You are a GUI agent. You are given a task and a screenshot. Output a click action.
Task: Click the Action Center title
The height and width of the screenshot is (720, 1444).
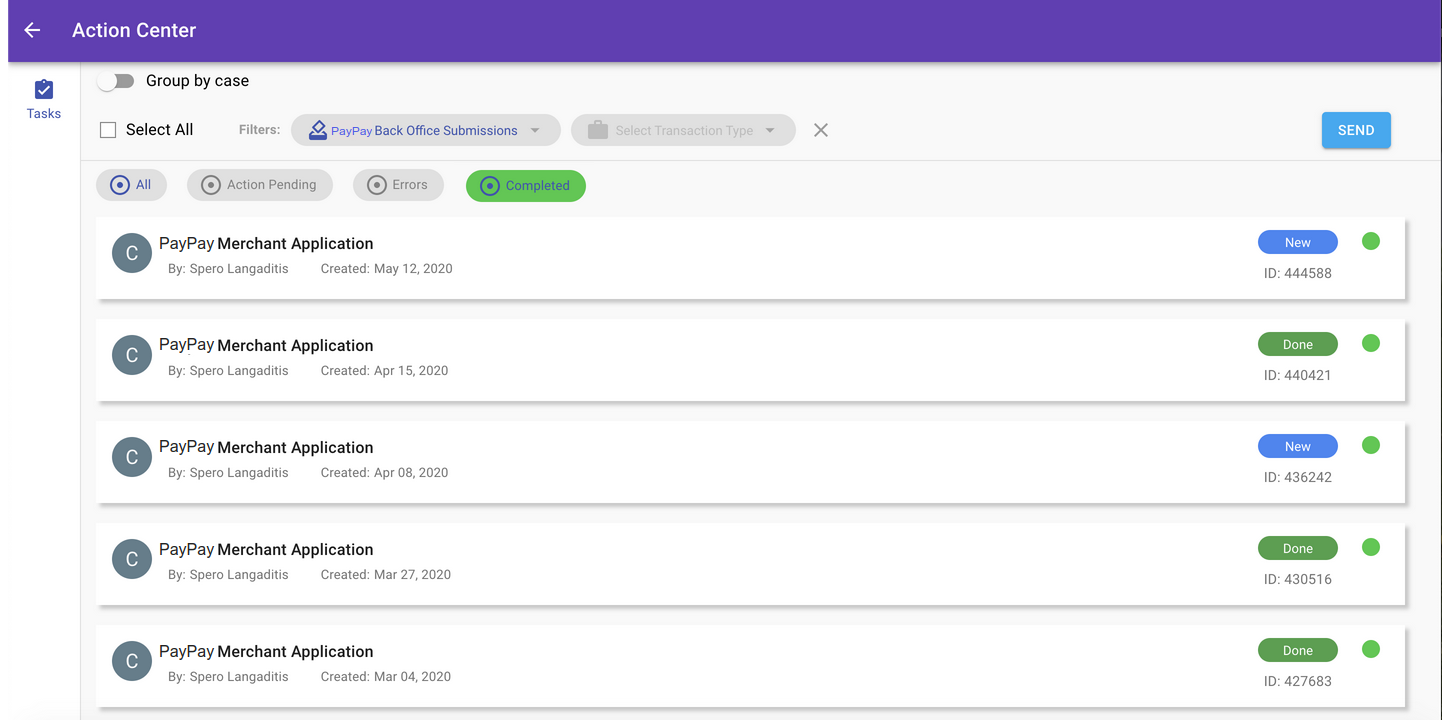134,30
